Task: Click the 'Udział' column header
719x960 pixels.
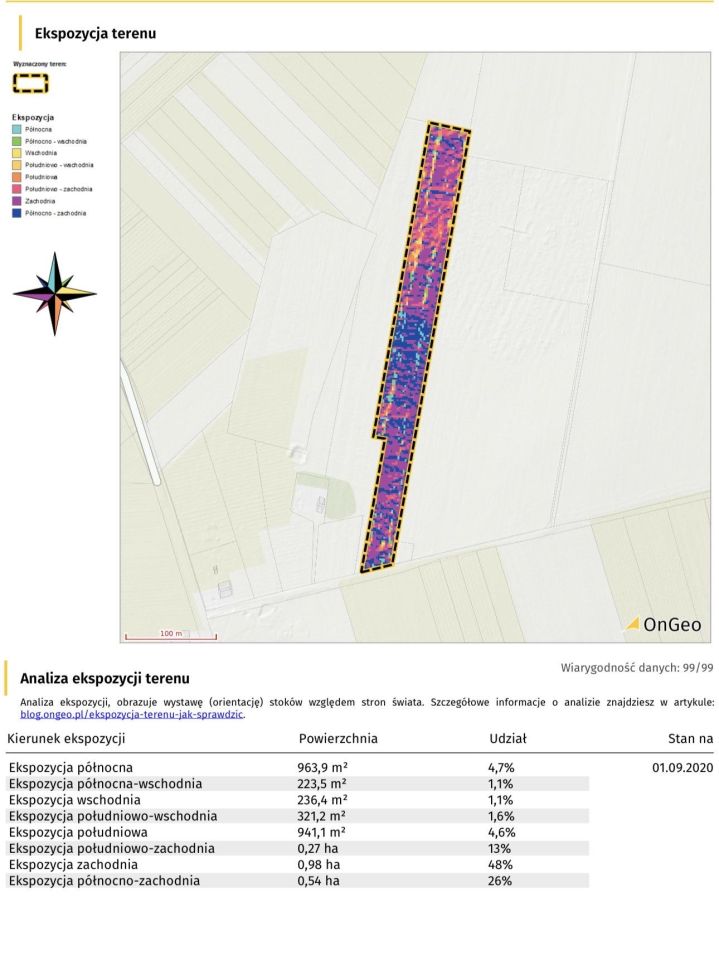Action: pyautogui.click(x=508, y=738)
